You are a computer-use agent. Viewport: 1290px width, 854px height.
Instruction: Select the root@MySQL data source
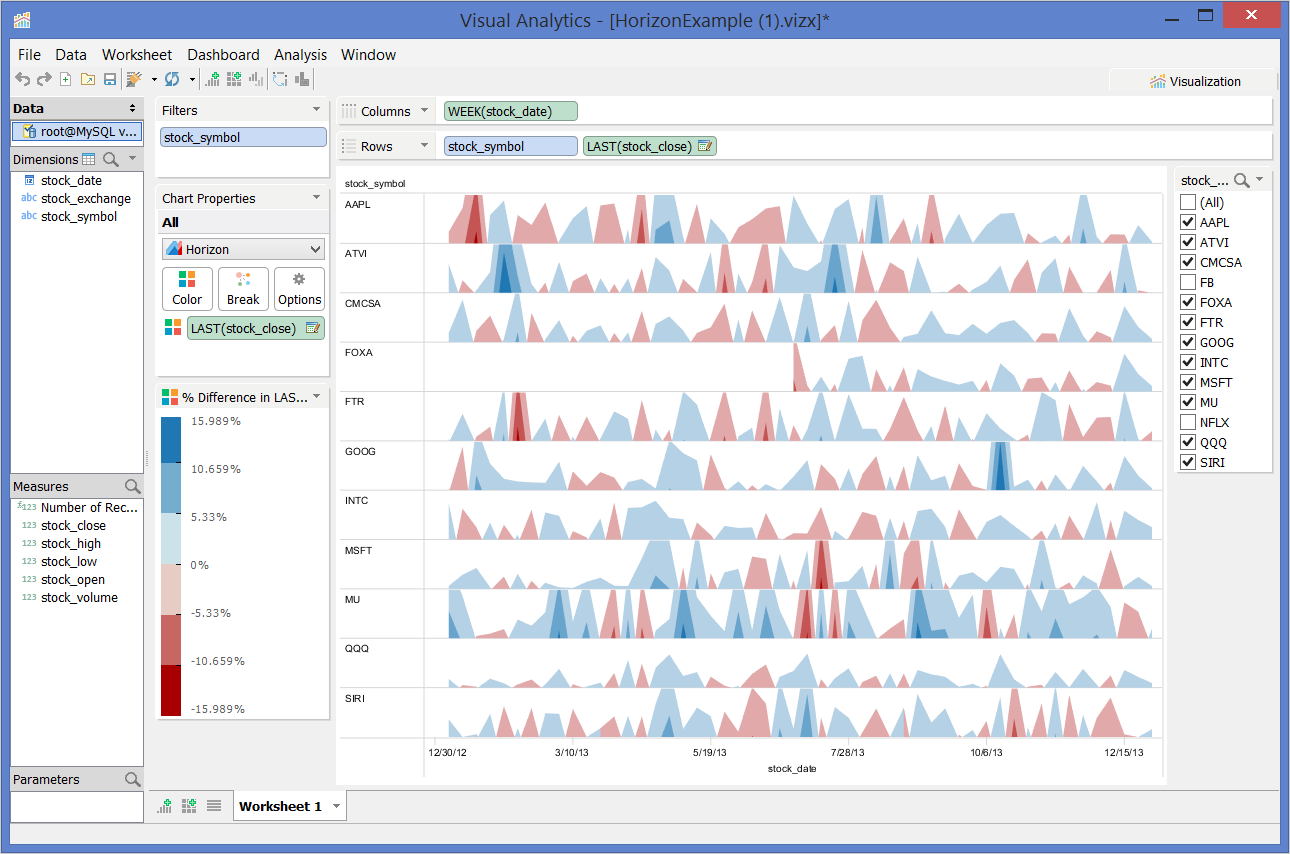[77, 131]
